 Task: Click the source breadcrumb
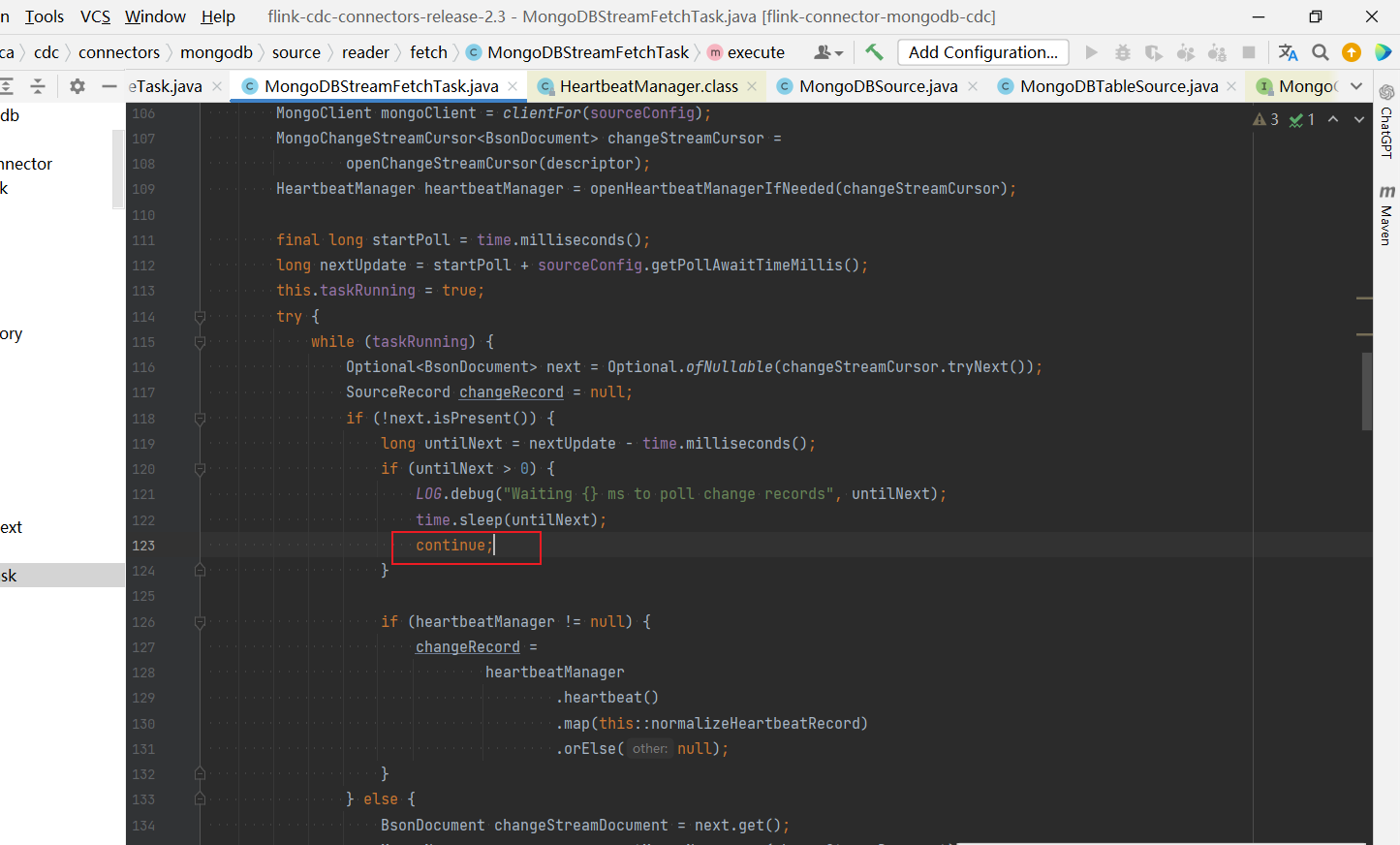[x=296, y=52]
